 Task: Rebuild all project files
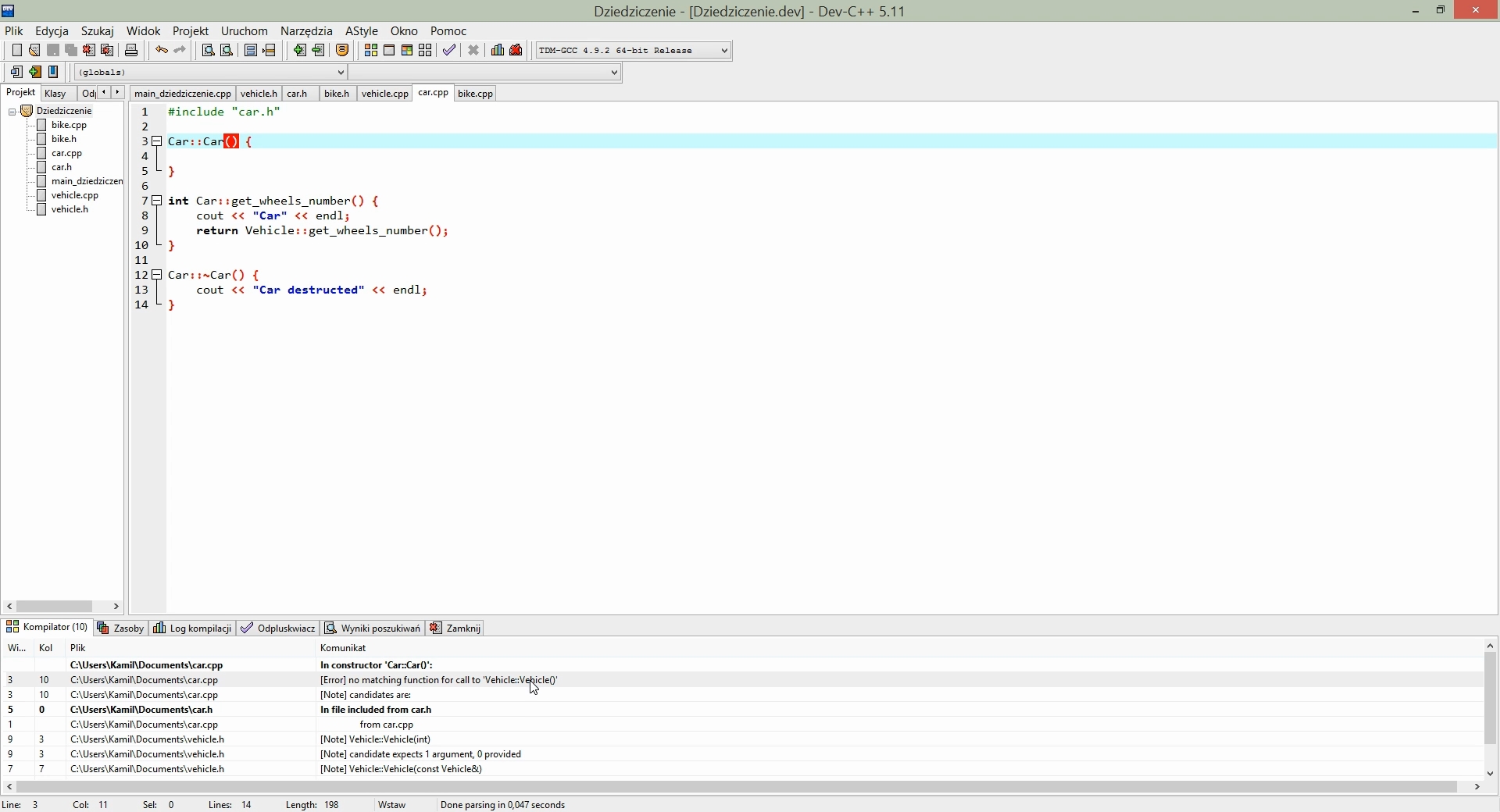(x=425, y=50)
